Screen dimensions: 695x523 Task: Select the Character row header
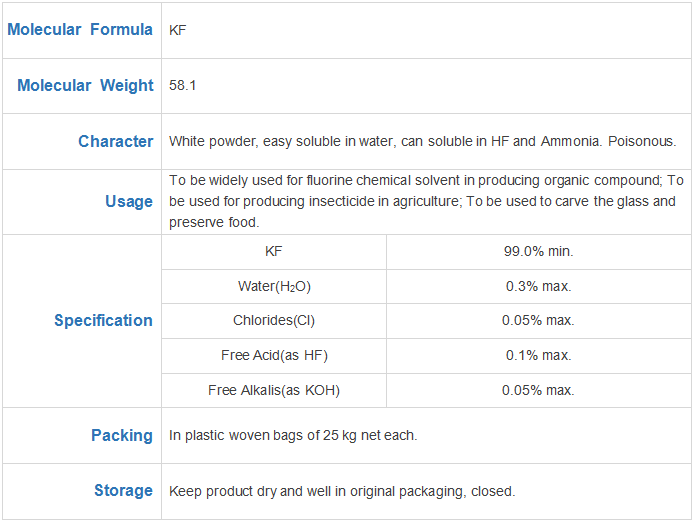click(115, 142)
